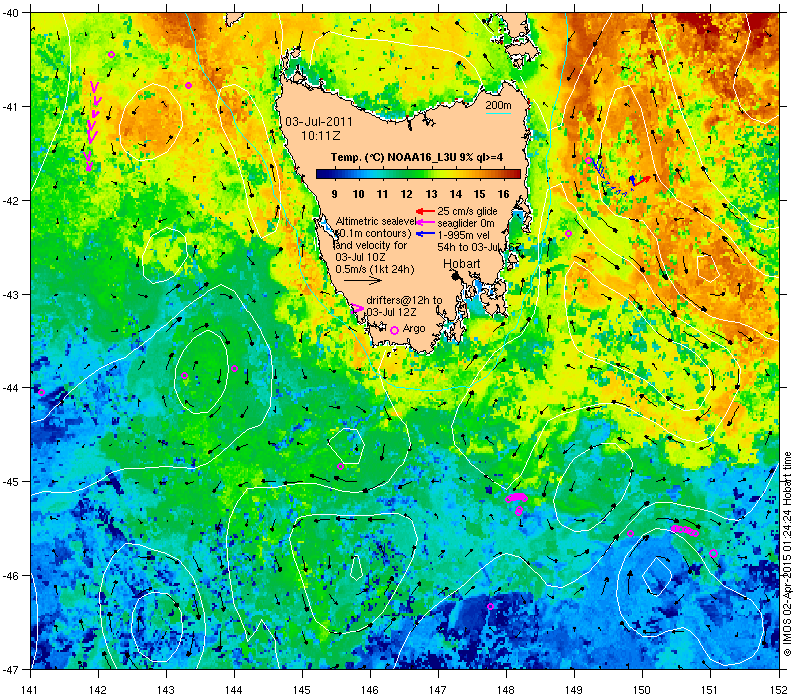This screenshot has width=800, height=700.
Task: Click the '-40' latitude axis label
Action: click(9, 13)
